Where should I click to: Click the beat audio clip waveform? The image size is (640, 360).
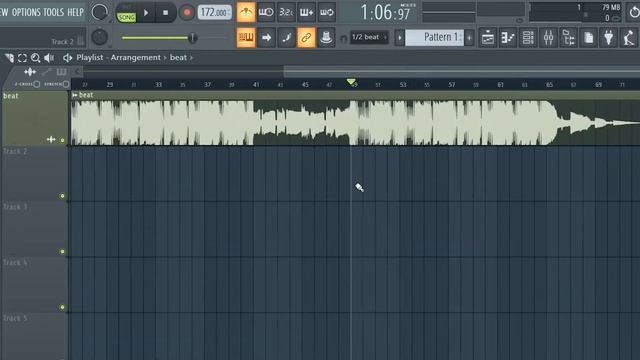coord(355,122)
